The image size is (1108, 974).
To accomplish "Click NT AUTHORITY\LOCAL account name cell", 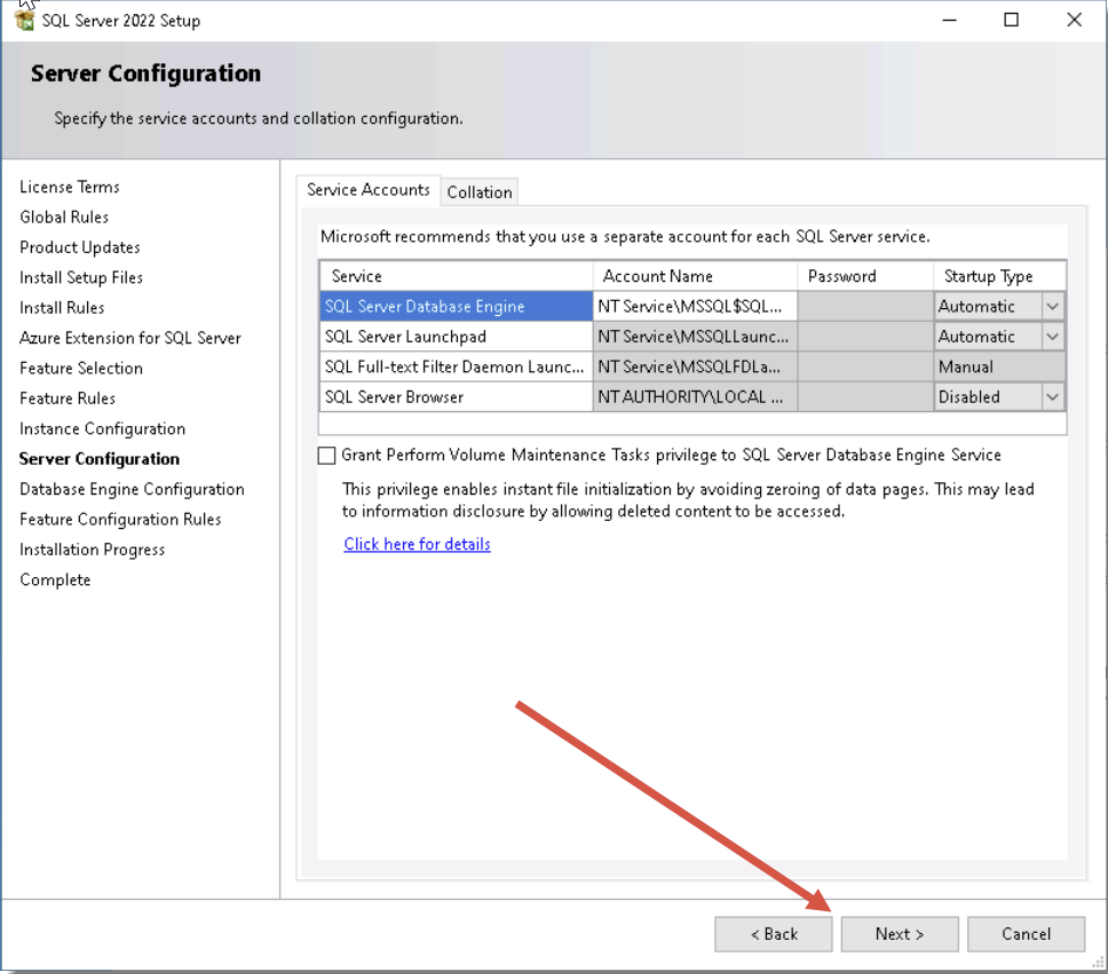I will [695, 397].
